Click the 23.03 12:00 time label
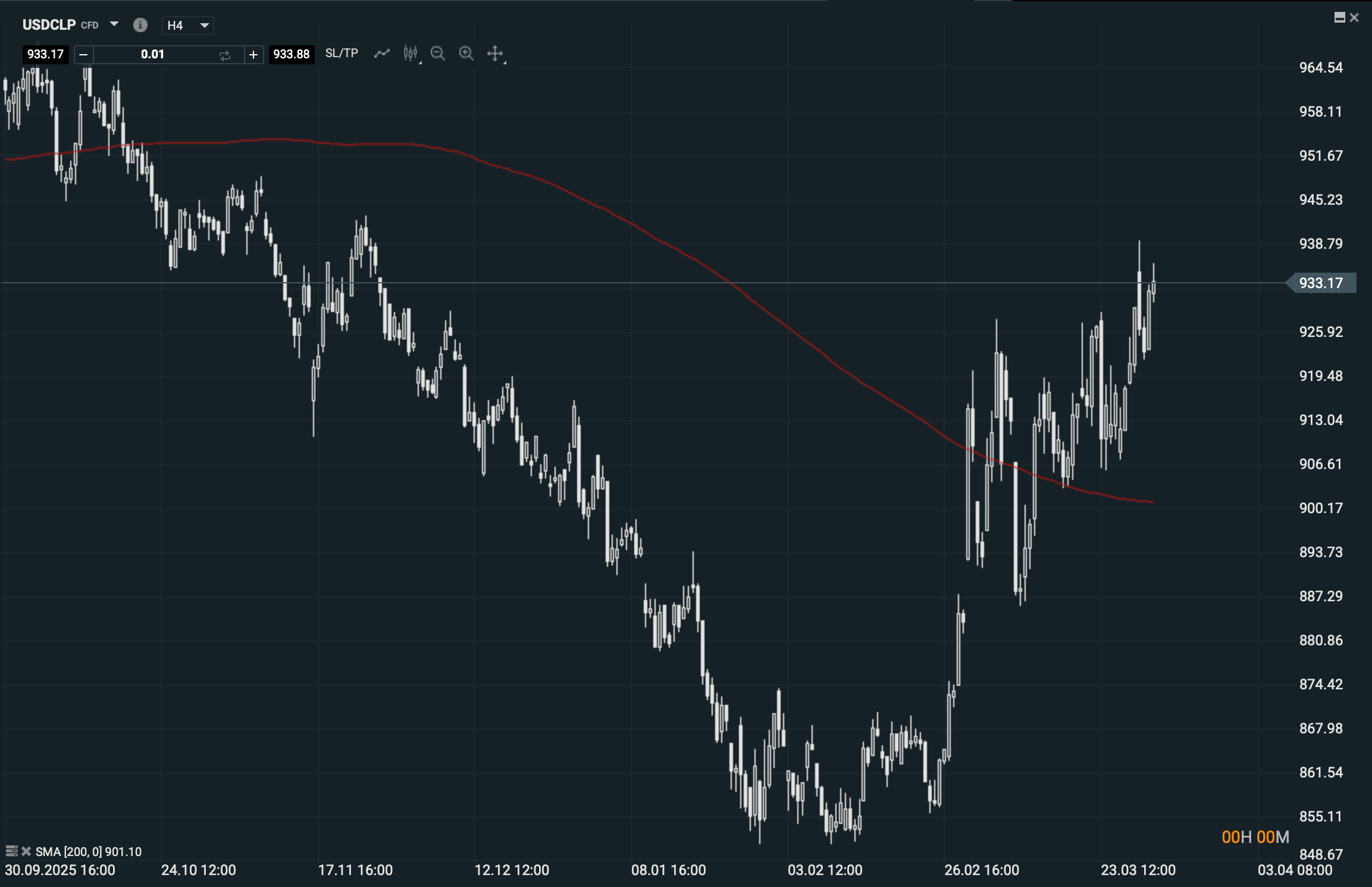 1138,870
